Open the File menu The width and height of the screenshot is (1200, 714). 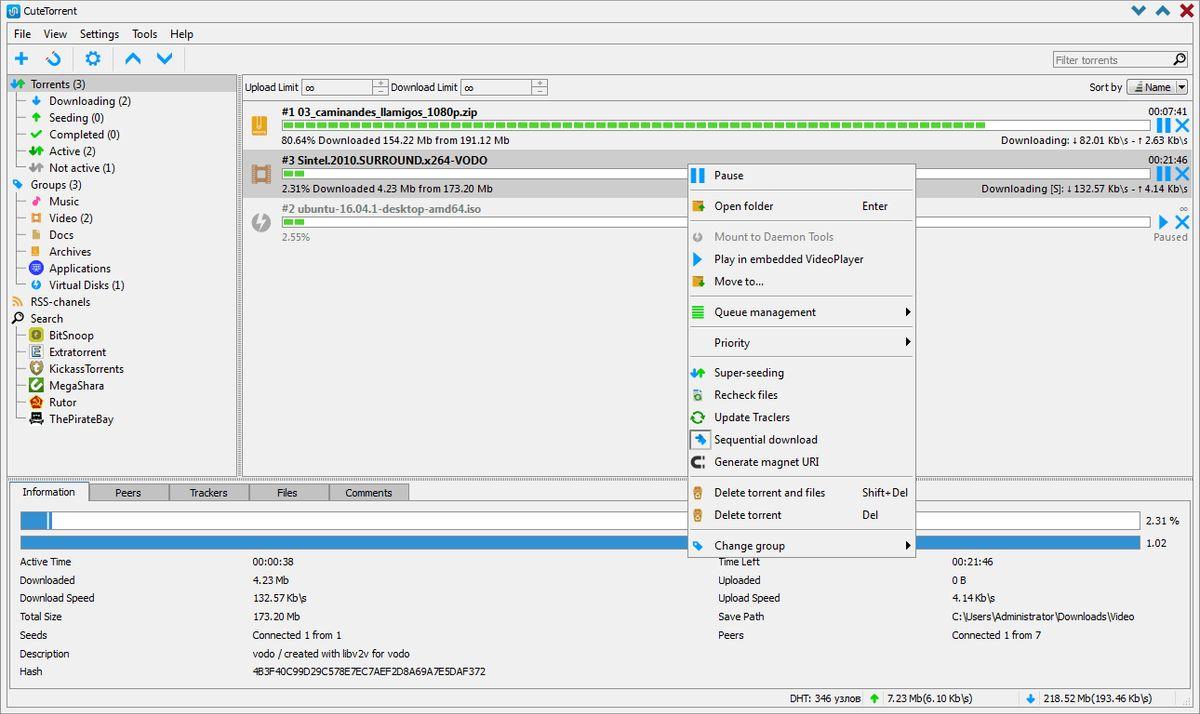pyautogui.click(x=22, y=34)
